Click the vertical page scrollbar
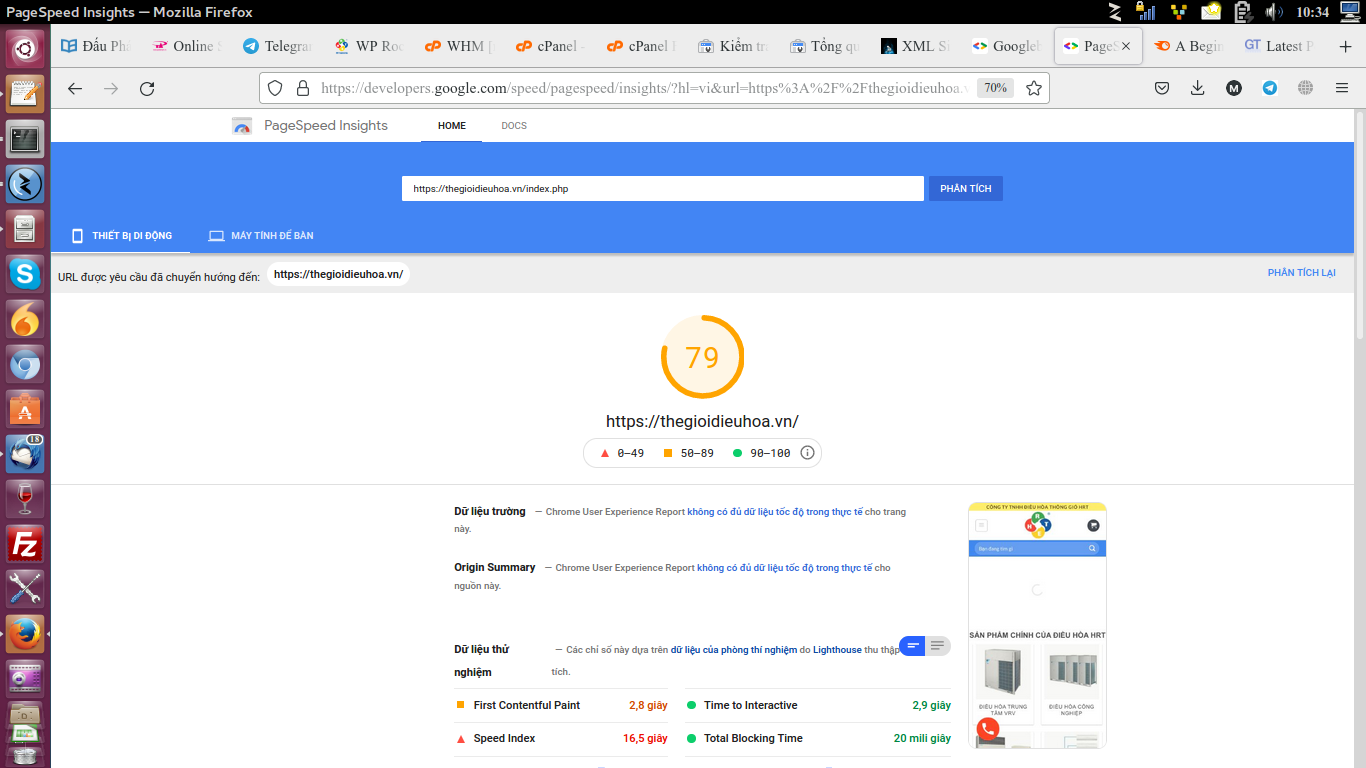Viewport: 1366px width, 768px height. pos(1359,225)
